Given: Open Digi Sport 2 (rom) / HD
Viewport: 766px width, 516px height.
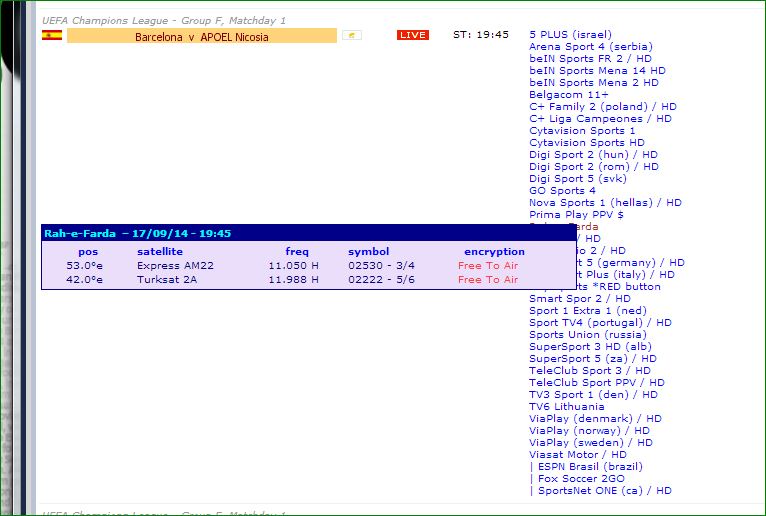Looking at the screenshot, I should (x=594, y=167).
